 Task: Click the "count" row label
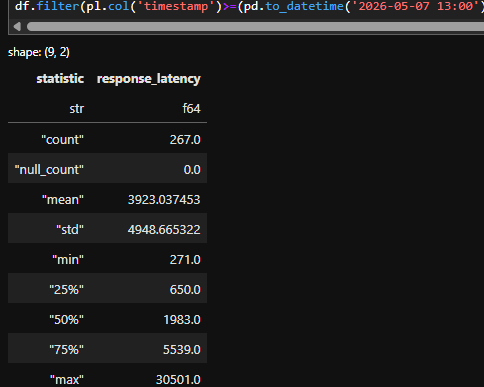[x=62, y=140]
